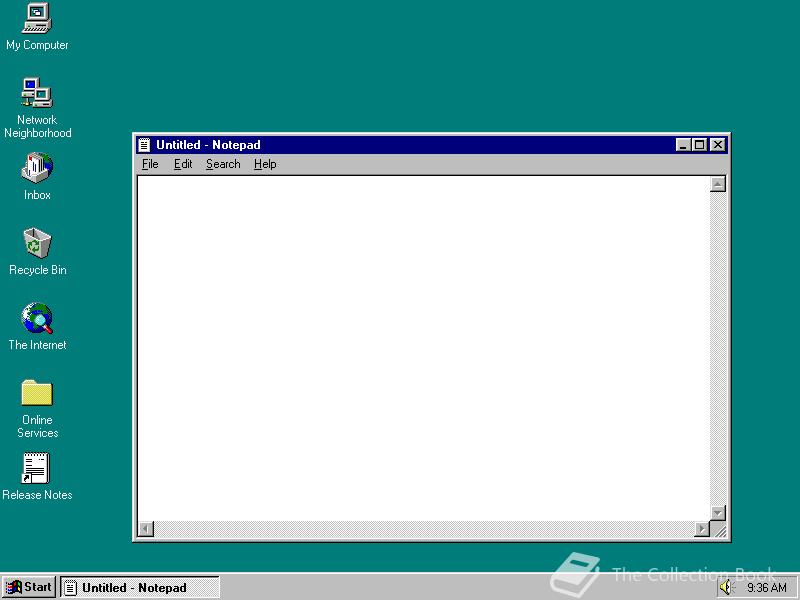This screenshot has height=600, width=800.
Task: Maximize the Notepad window
Action: tap(699, 145)
